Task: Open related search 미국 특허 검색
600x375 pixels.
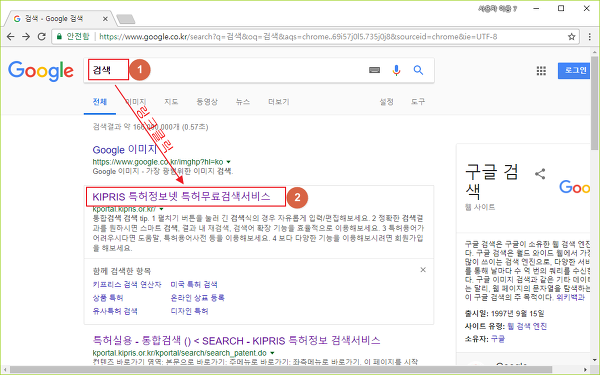Action: click(194, 284)
